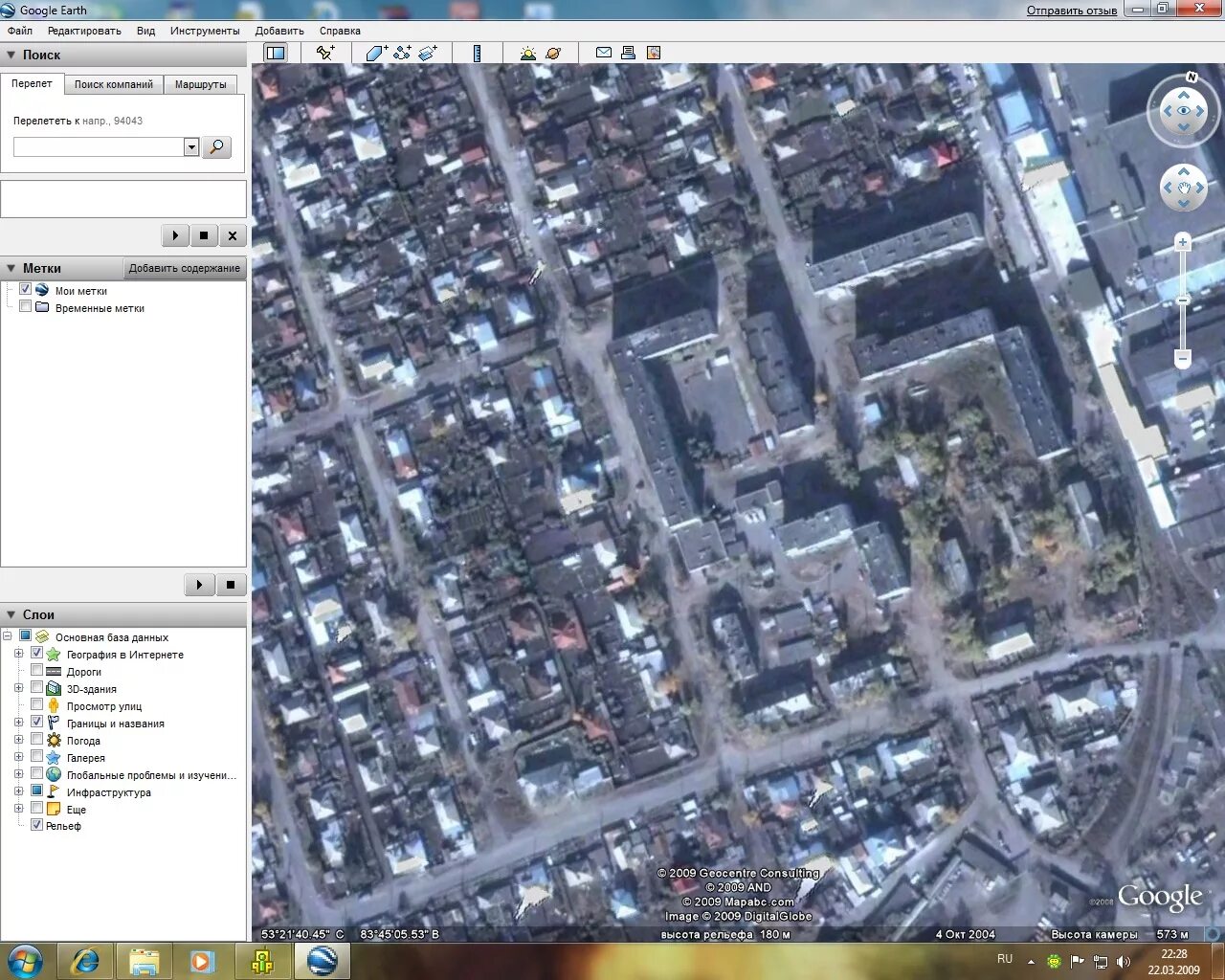Screen dimensions: 1225x980
Task: Enable the 3D-здания layer checkbox
Action: (x=37, y=689)
